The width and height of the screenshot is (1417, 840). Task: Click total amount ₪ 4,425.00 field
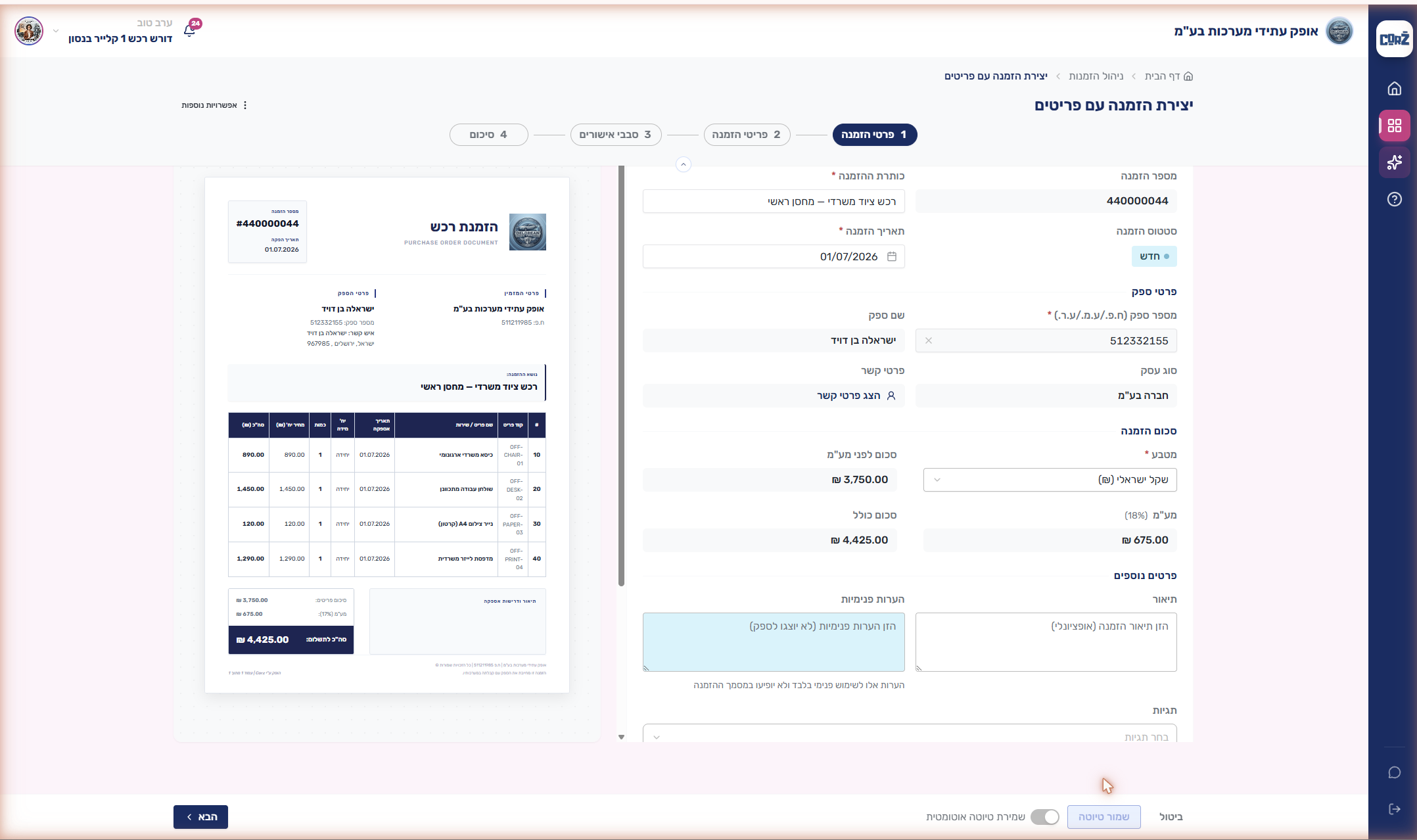pyautogui.click(x=770, y=540)
